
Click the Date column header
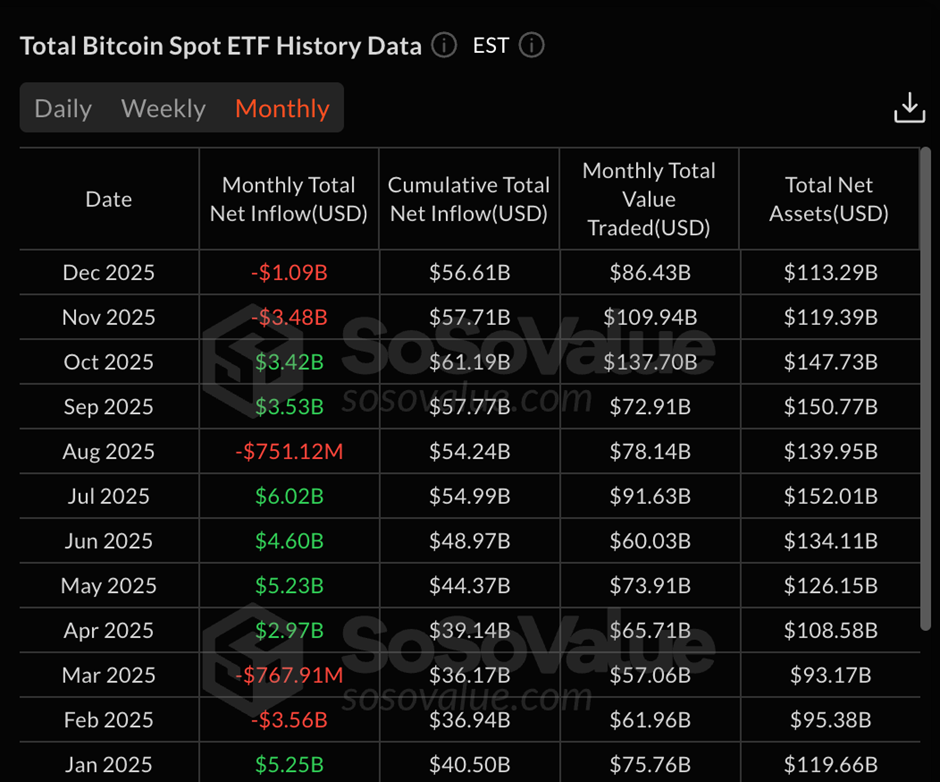[x=109, y=199]
